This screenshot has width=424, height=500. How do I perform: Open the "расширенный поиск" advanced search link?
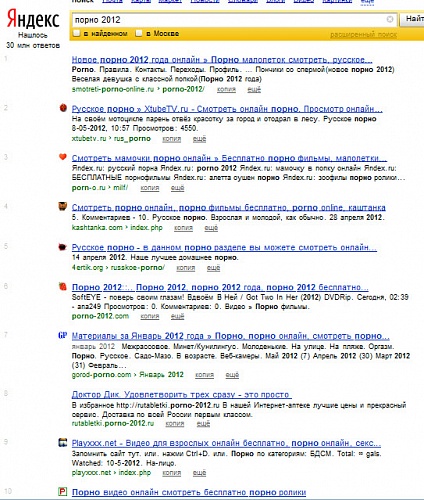[363, 34]
